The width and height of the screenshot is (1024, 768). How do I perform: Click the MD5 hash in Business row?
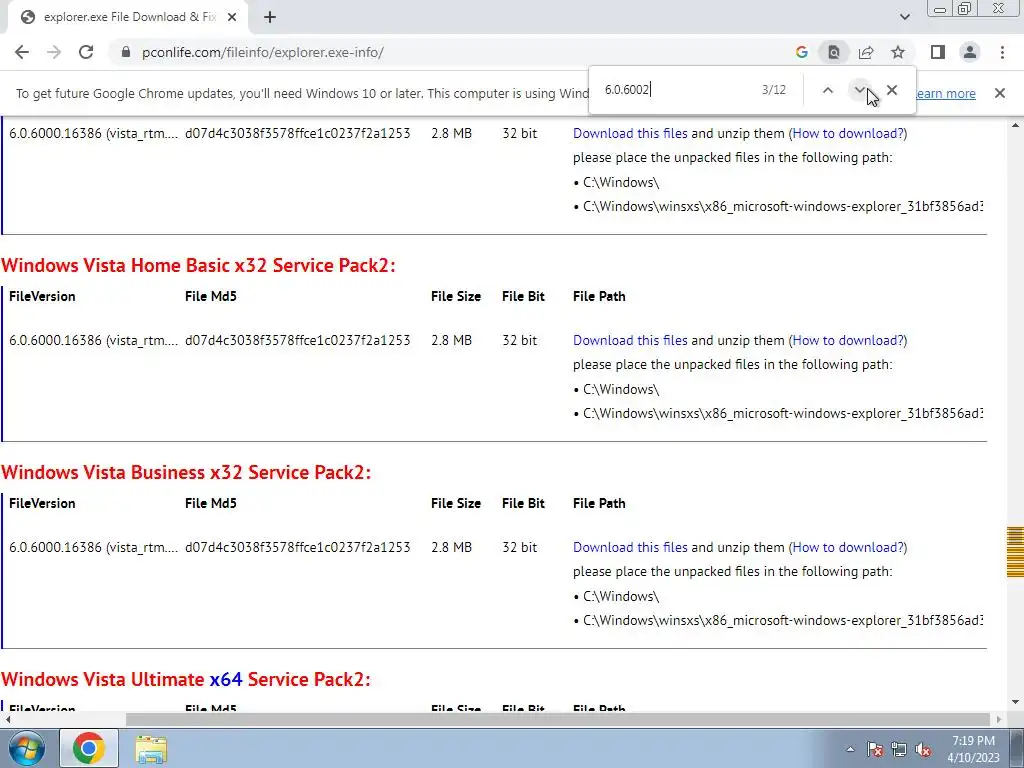coord(298,547)
